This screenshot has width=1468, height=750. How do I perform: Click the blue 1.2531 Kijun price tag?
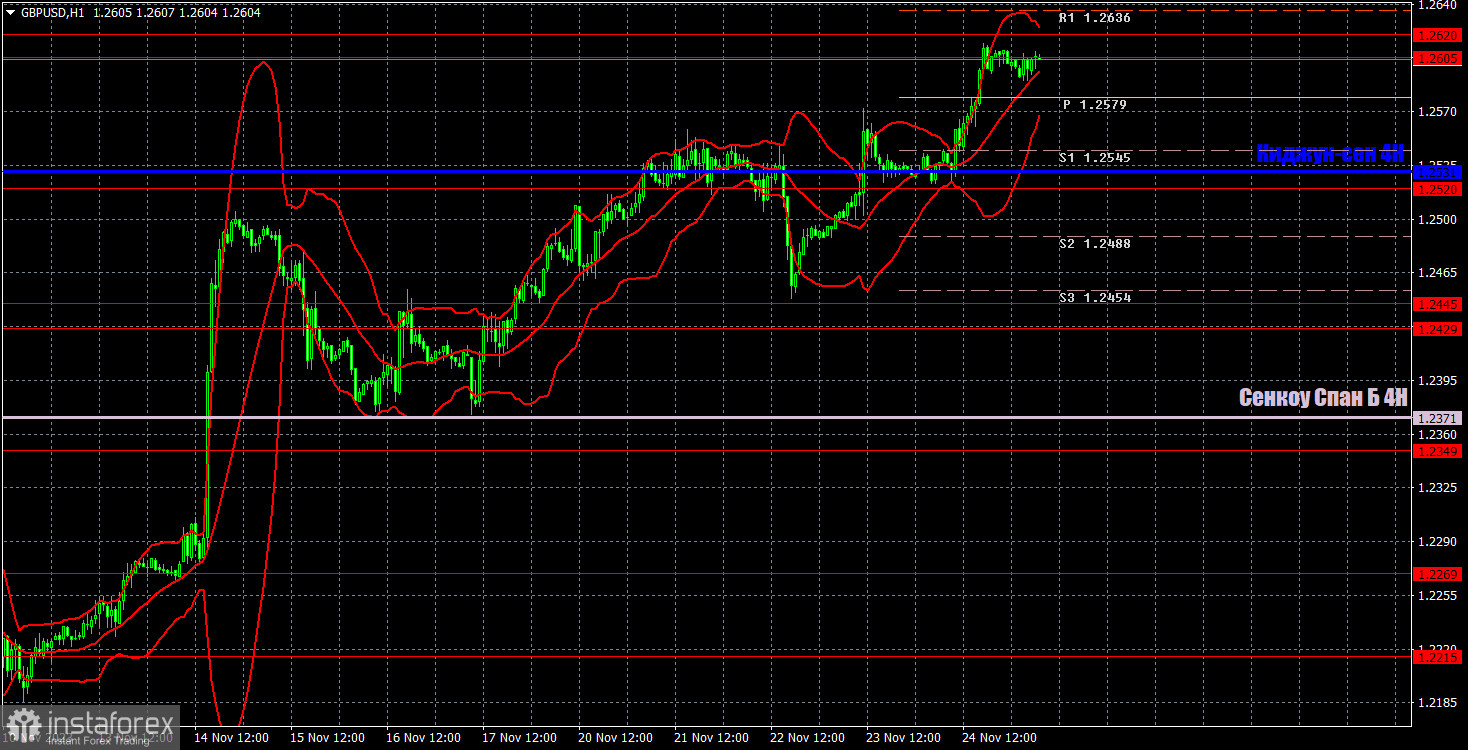click(1439, 172)
